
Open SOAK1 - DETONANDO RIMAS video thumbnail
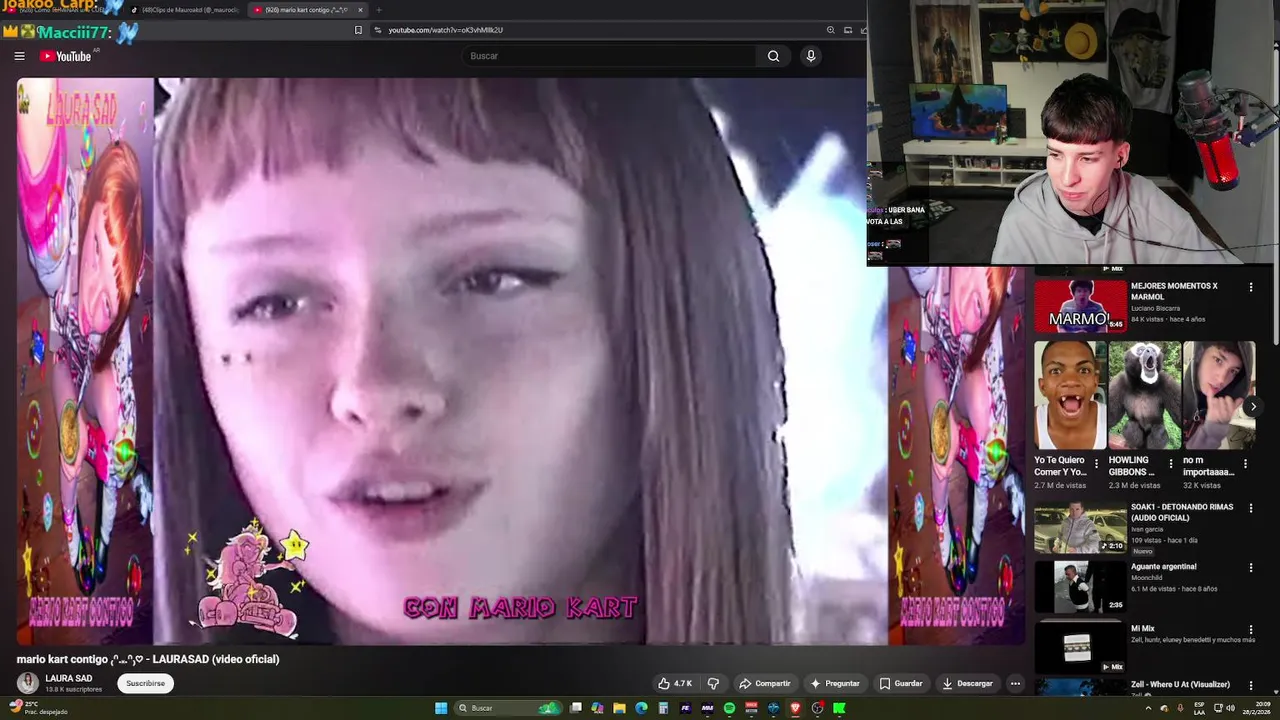pos(1080,528)
